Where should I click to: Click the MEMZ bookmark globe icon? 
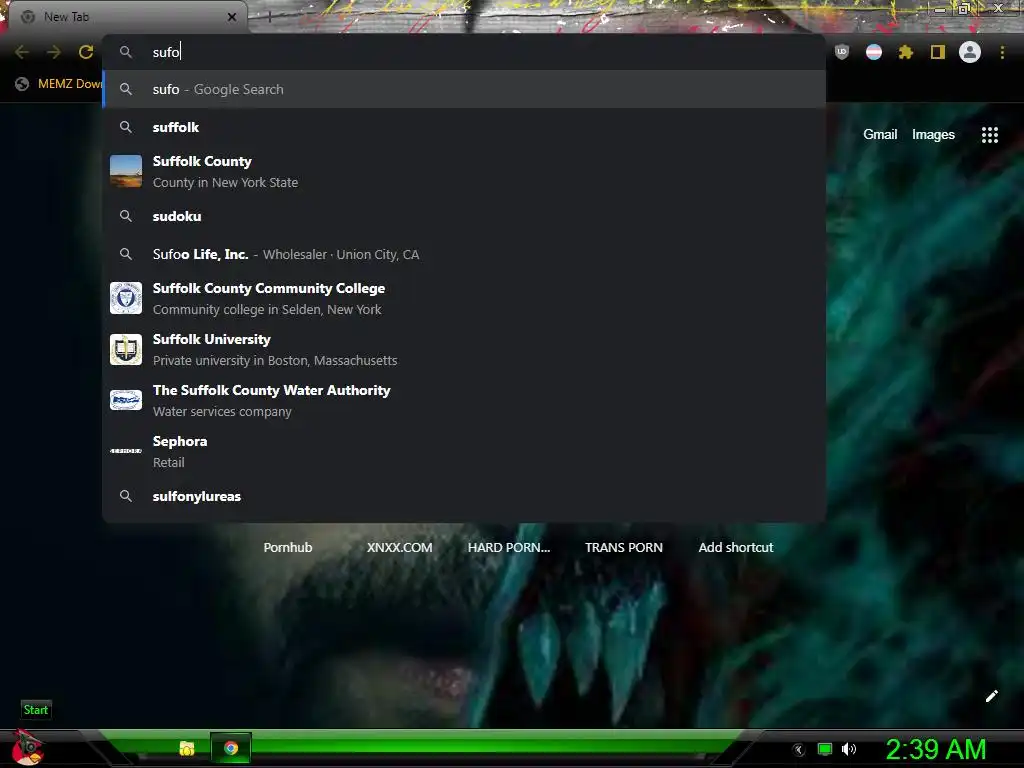(x=22, y=84)
